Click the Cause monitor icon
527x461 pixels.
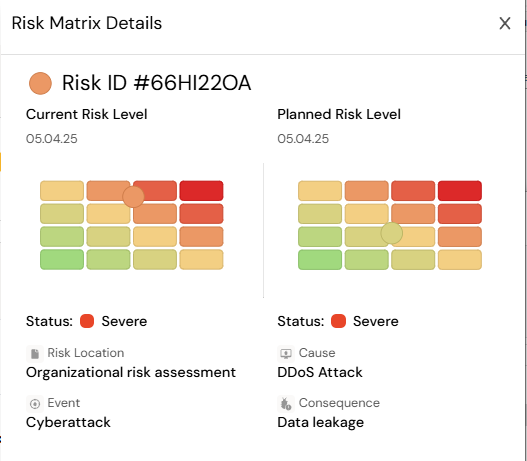(286, 353)
